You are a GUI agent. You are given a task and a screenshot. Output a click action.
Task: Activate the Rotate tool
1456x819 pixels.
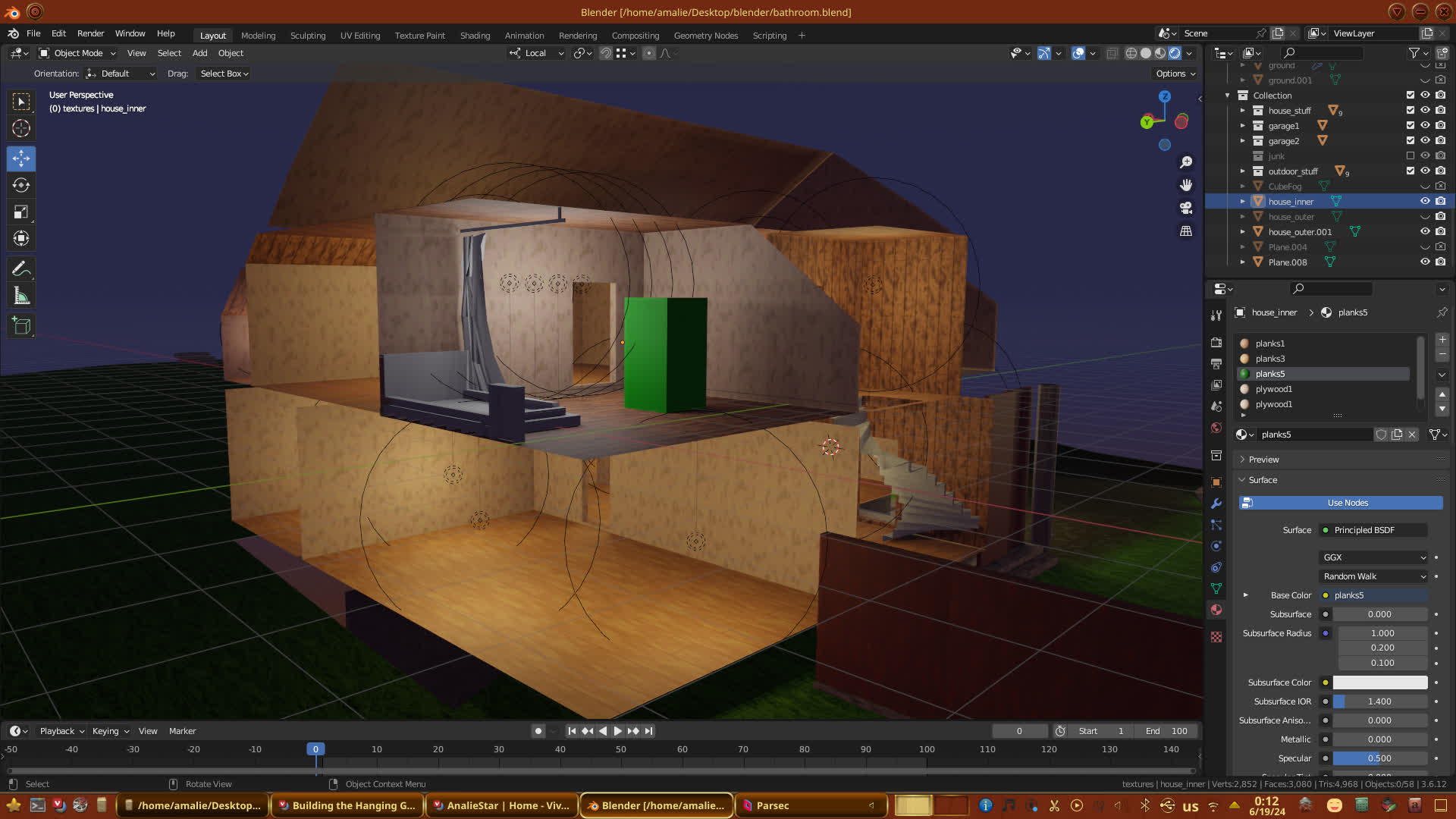(x=21, y=185)
